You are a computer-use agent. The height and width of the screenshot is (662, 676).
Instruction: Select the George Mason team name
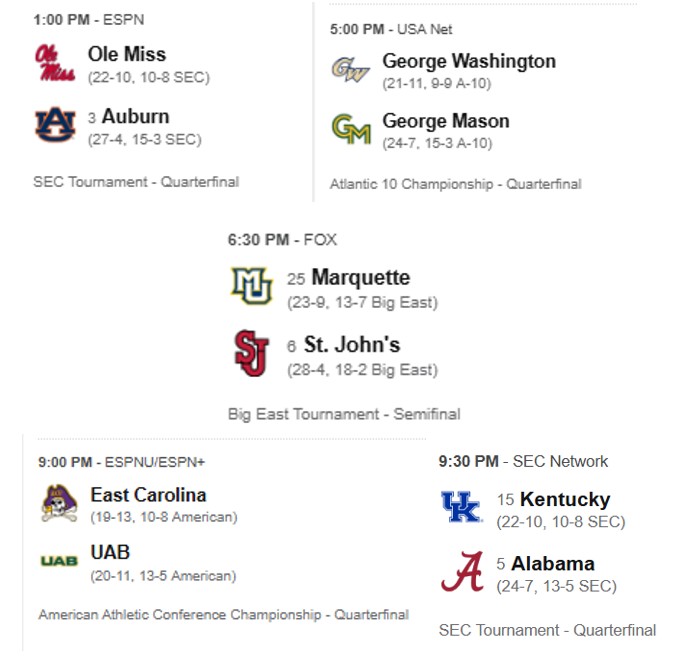446,121
